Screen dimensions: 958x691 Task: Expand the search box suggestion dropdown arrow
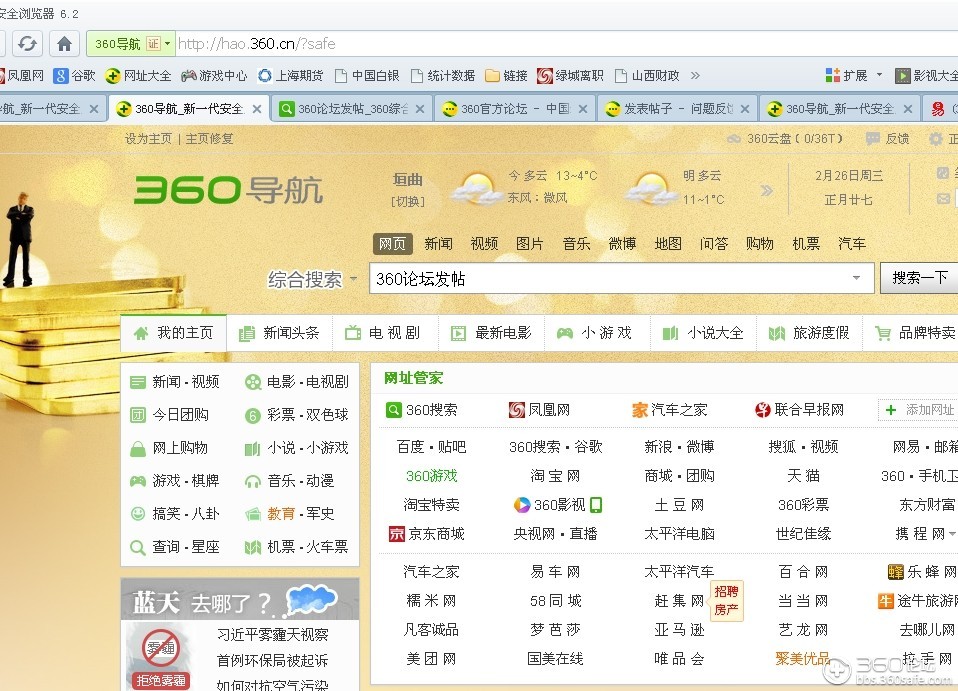click(857, 278)
